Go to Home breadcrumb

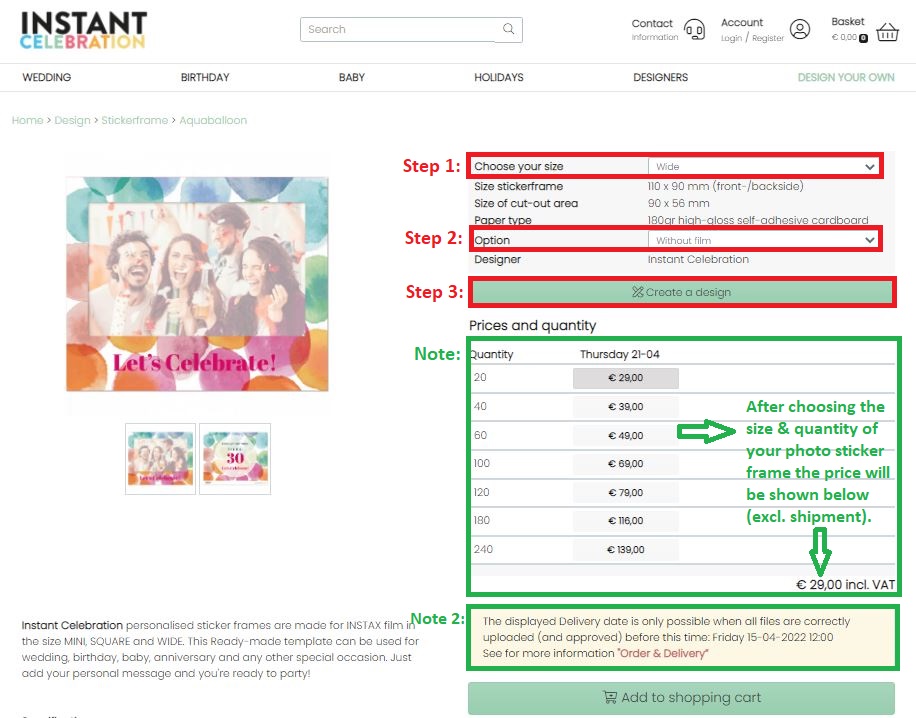27,120
